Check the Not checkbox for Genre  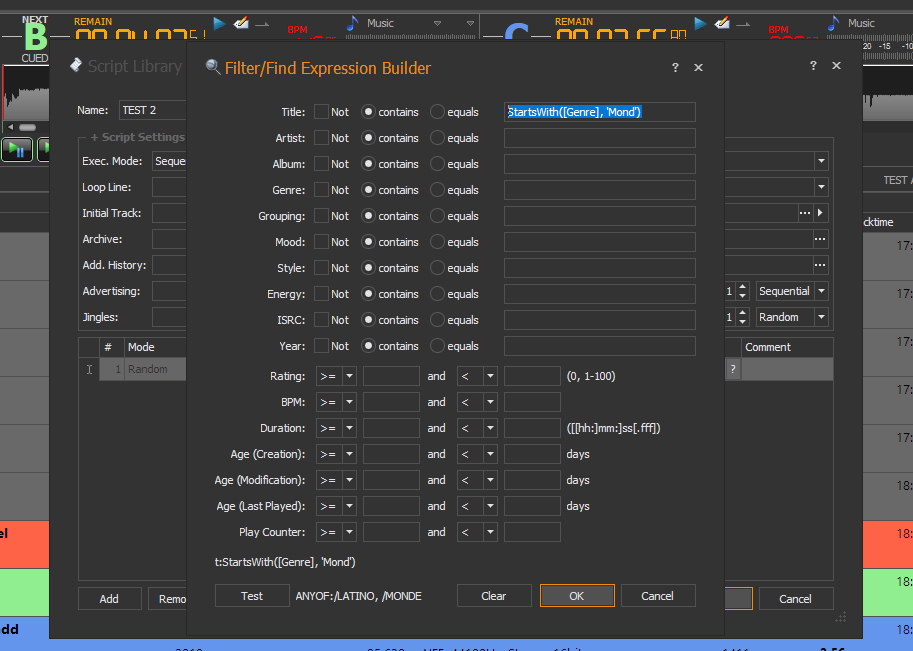tap(322, 190)
